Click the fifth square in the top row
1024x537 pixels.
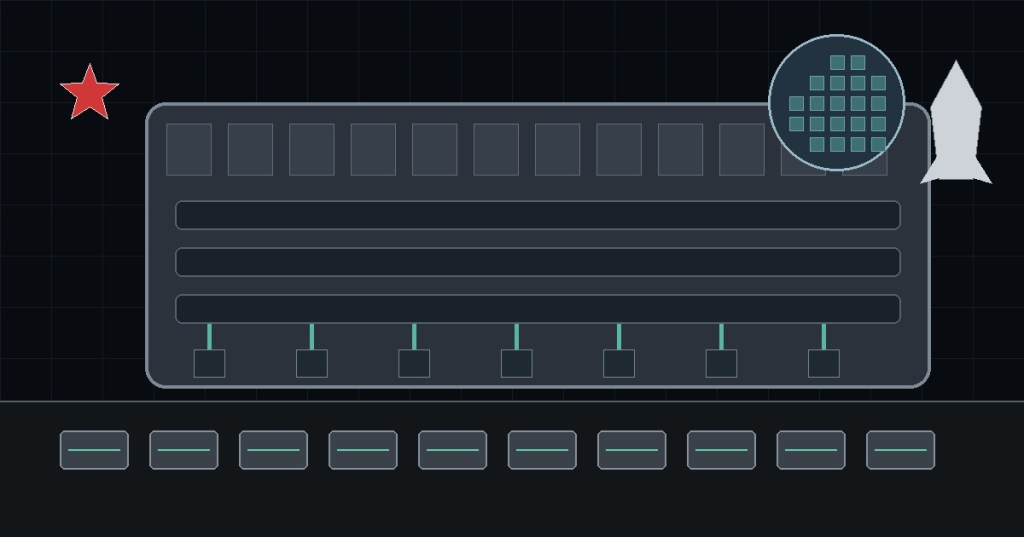click(435, 150)
